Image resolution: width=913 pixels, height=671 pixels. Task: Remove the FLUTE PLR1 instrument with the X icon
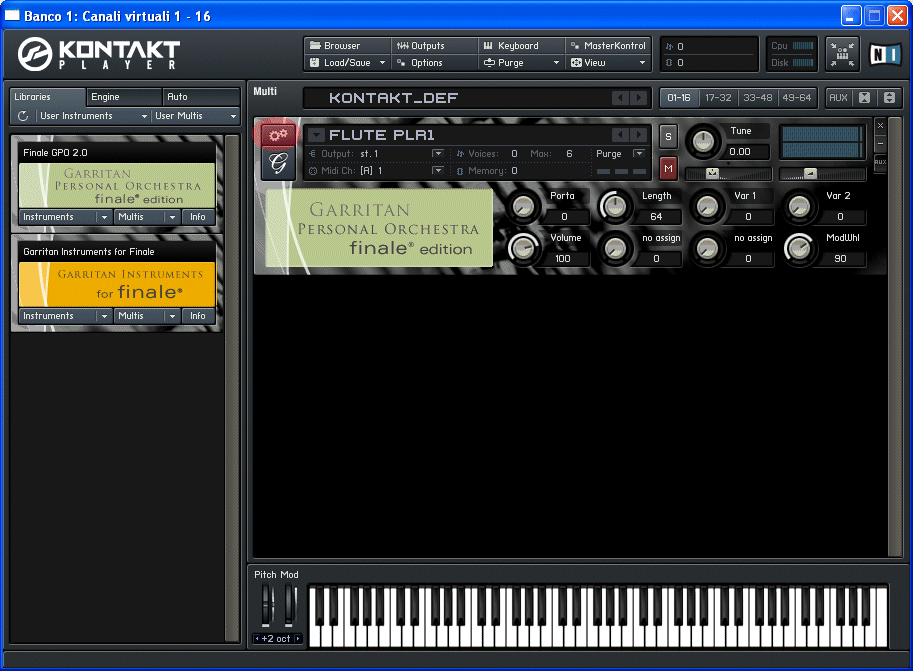click(x=880, y=126)
